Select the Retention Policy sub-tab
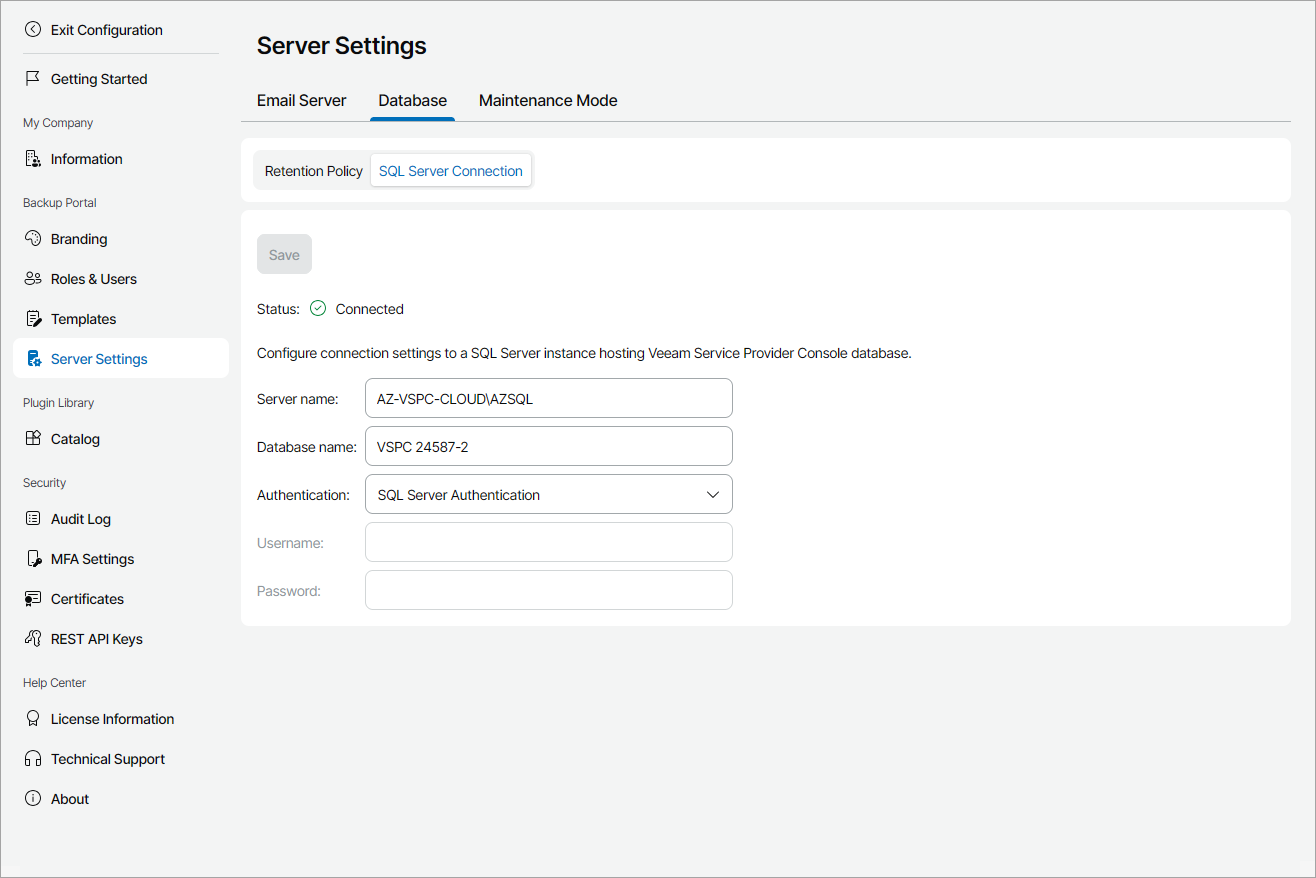Image resolution: width=1316 pixels, height=878 pixels. (x=313, y=171)
